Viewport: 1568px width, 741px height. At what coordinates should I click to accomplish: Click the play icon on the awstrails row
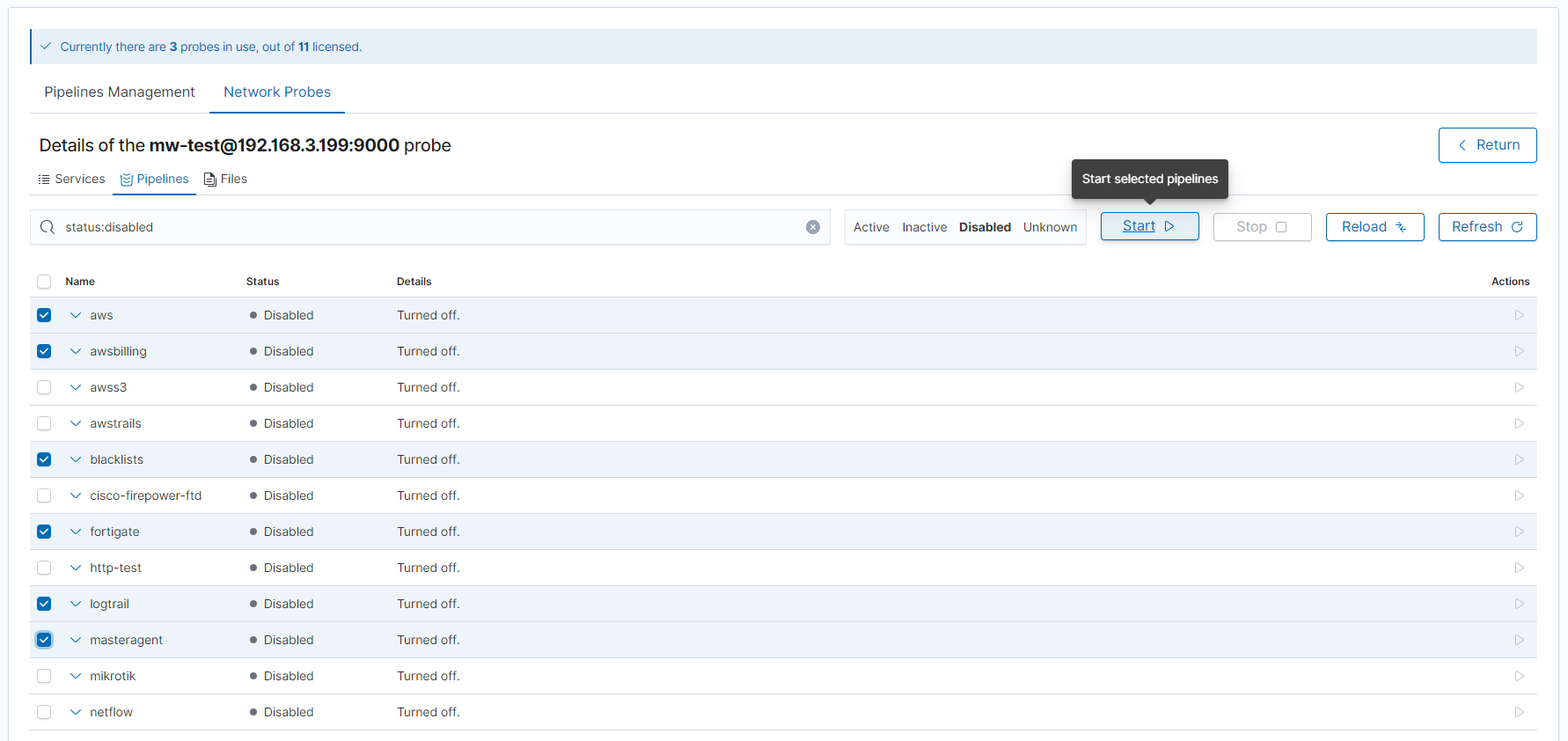click(x=1519, y=423)
